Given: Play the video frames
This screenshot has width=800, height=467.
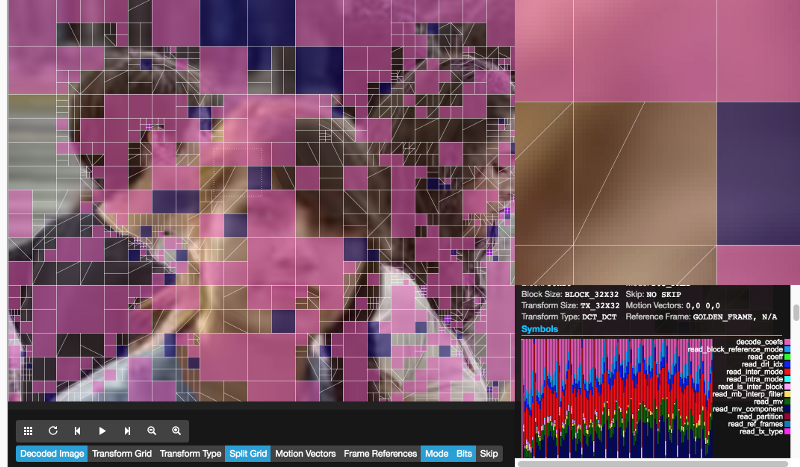Looking at the screenshot, I should click(102, 431).
